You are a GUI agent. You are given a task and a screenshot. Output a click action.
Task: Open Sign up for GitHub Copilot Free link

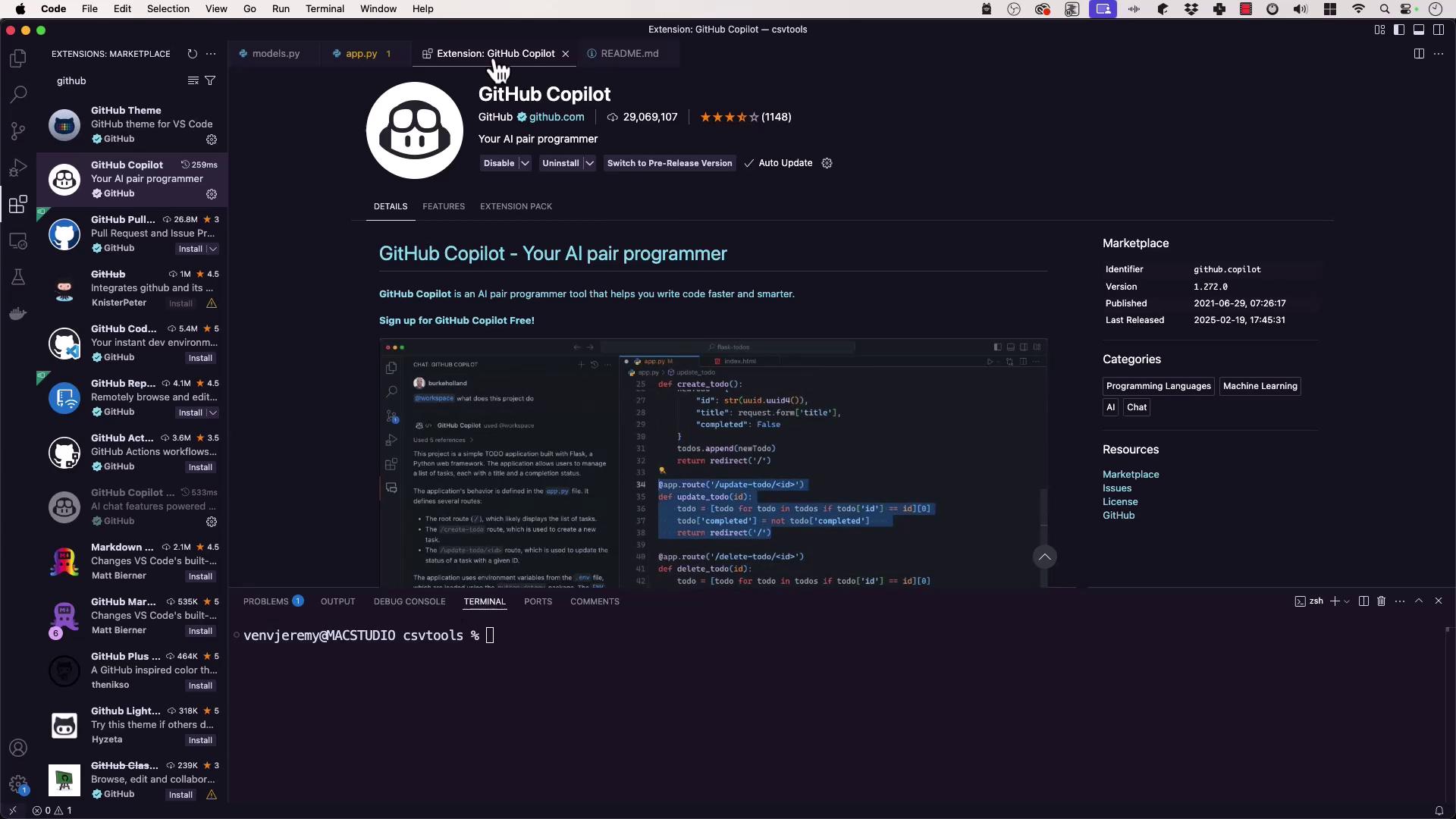457,320
